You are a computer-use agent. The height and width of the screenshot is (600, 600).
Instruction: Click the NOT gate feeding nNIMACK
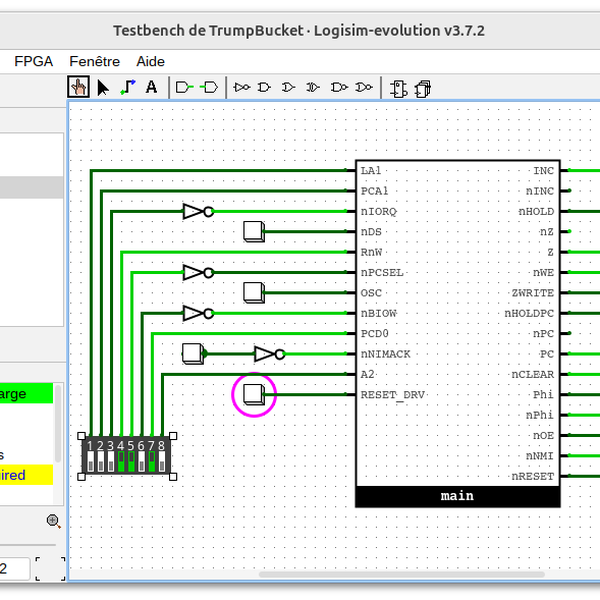[269, 354]
